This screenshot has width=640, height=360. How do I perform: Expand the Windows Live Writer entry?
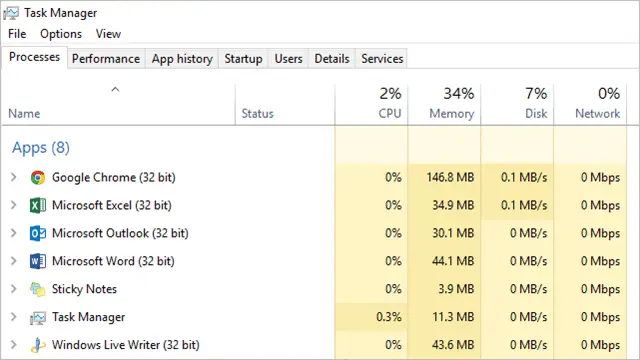13,344
